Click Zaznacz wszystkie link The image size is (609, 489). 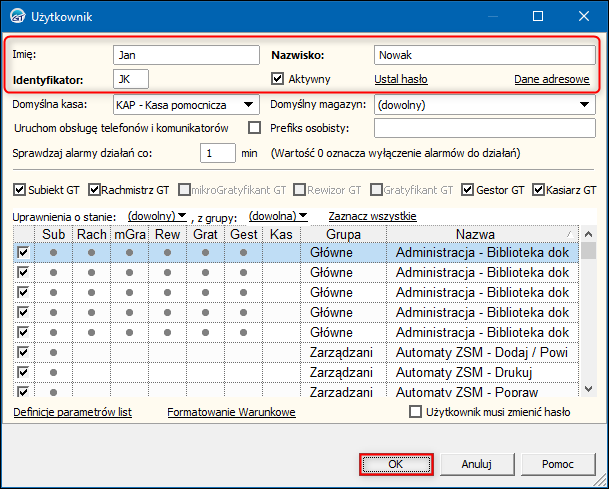pos(372,216)
